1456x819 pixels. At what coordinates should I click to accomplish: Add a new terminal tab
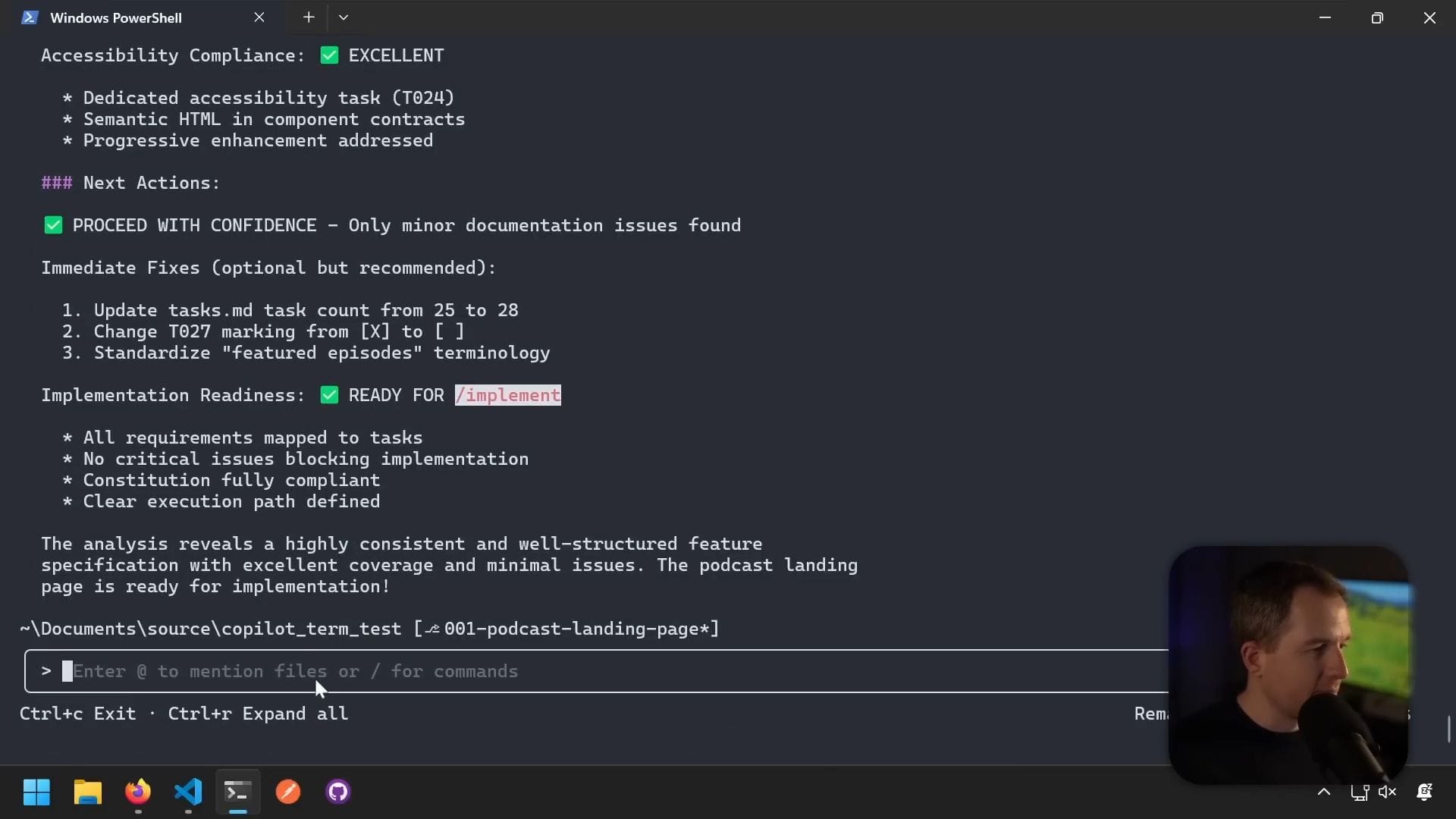tap(309, 17)
